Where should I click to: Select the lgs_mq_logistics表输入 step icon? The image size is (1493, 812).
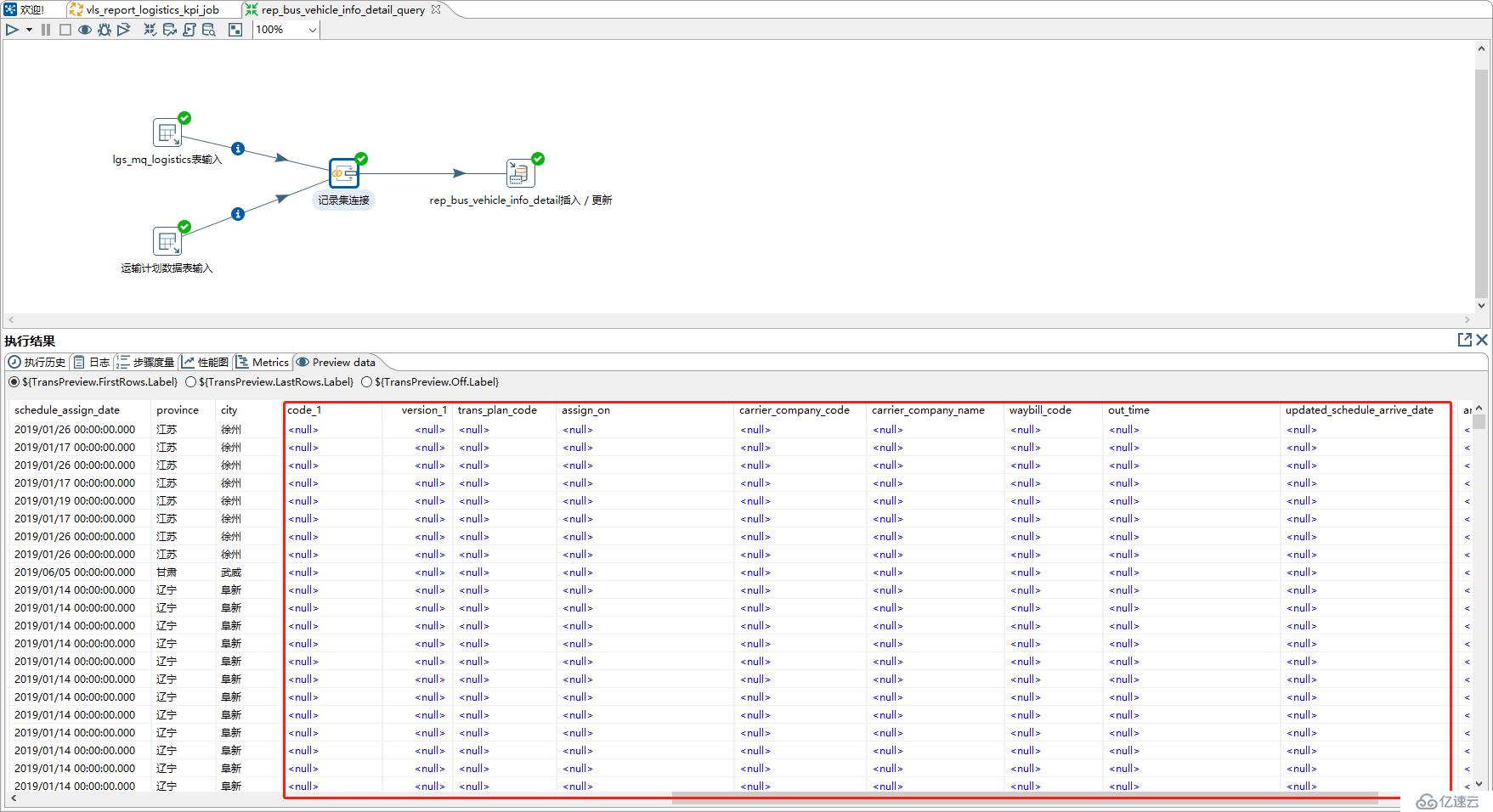(x=167, y=133)
